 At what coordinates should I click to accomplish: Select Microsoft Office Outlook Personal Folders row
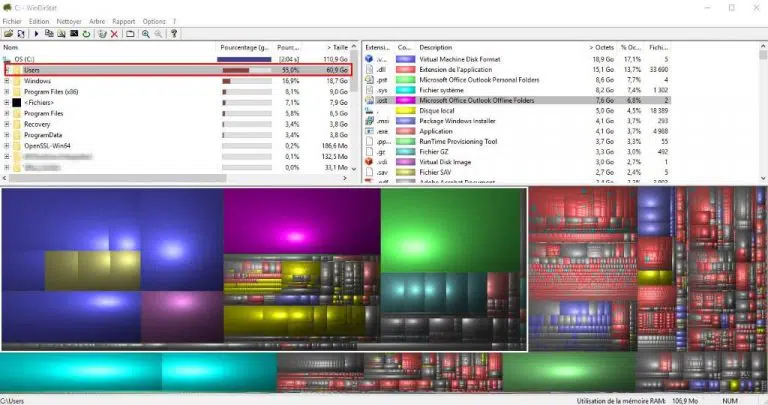point(517,80)
